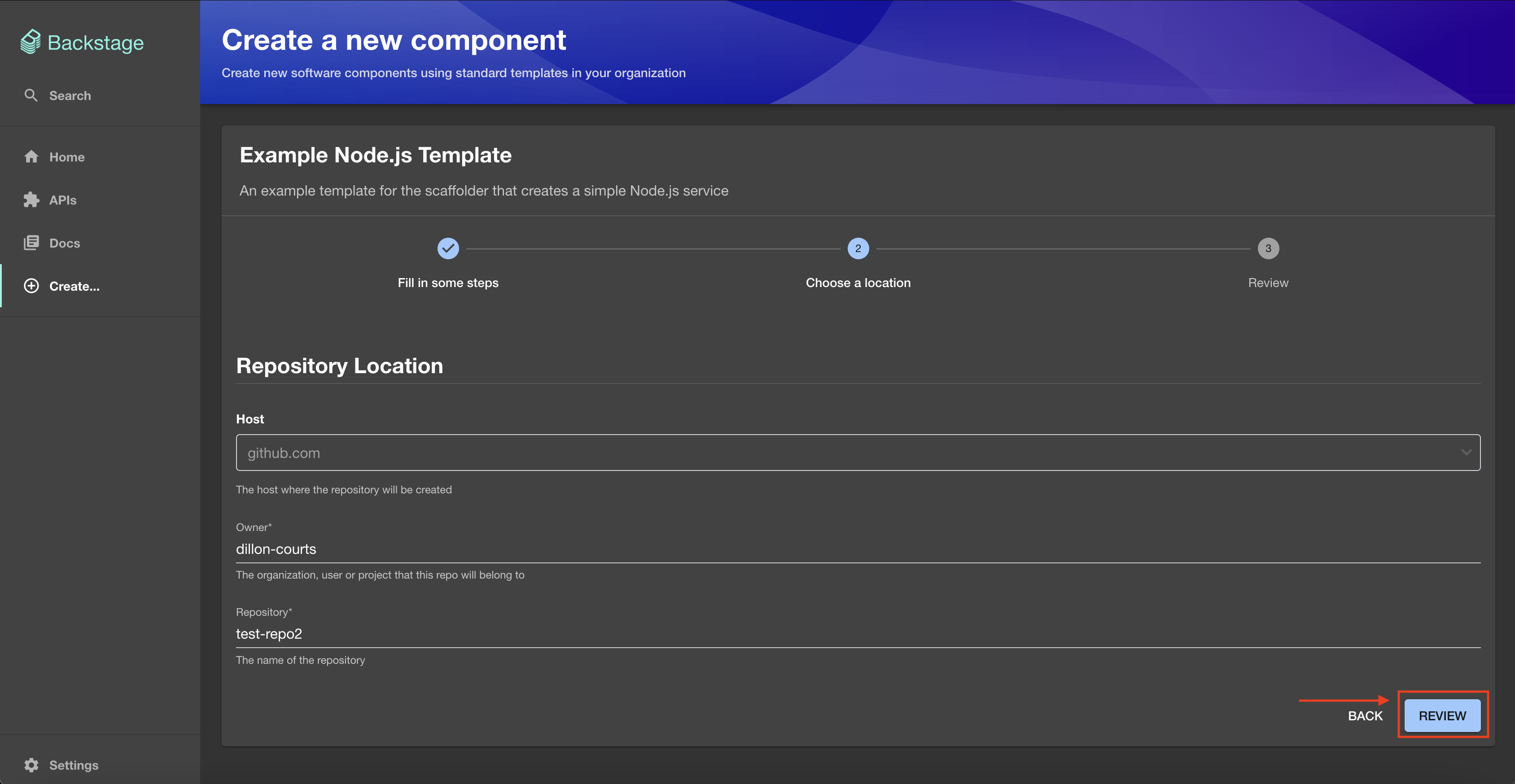The height and width of the screenshot is (784, 1515).
Task: Click the Backstage title text
Action: coord(95,43)
